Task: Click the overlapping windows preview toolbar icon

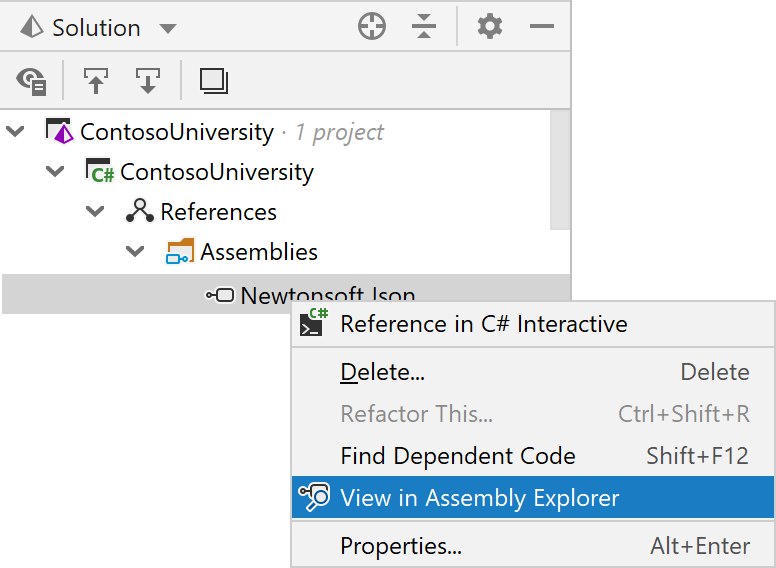Action: click(x=214, y=81)
